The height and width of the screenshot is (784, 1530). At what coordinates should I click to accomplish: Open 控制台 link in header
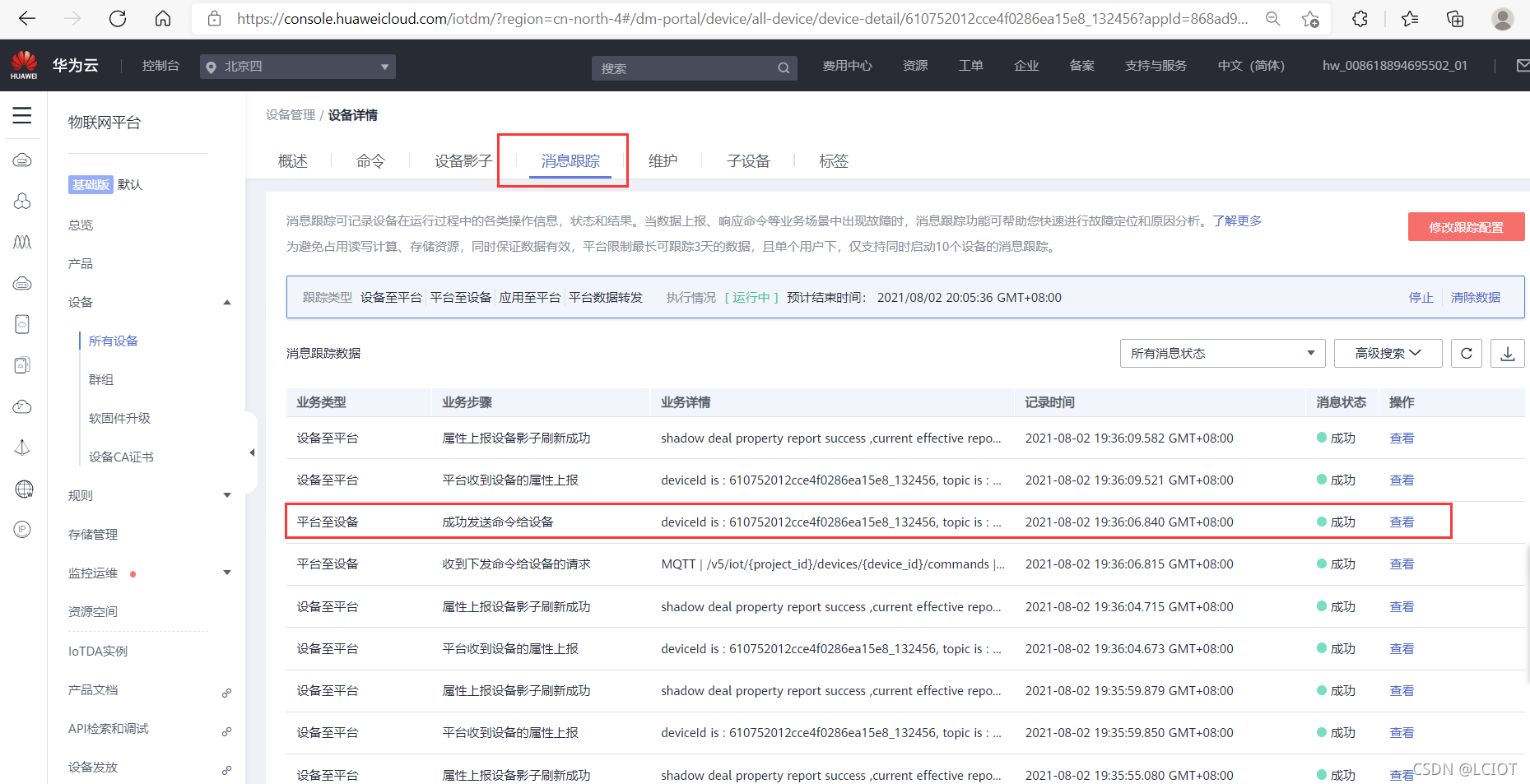tap(160, 66)
